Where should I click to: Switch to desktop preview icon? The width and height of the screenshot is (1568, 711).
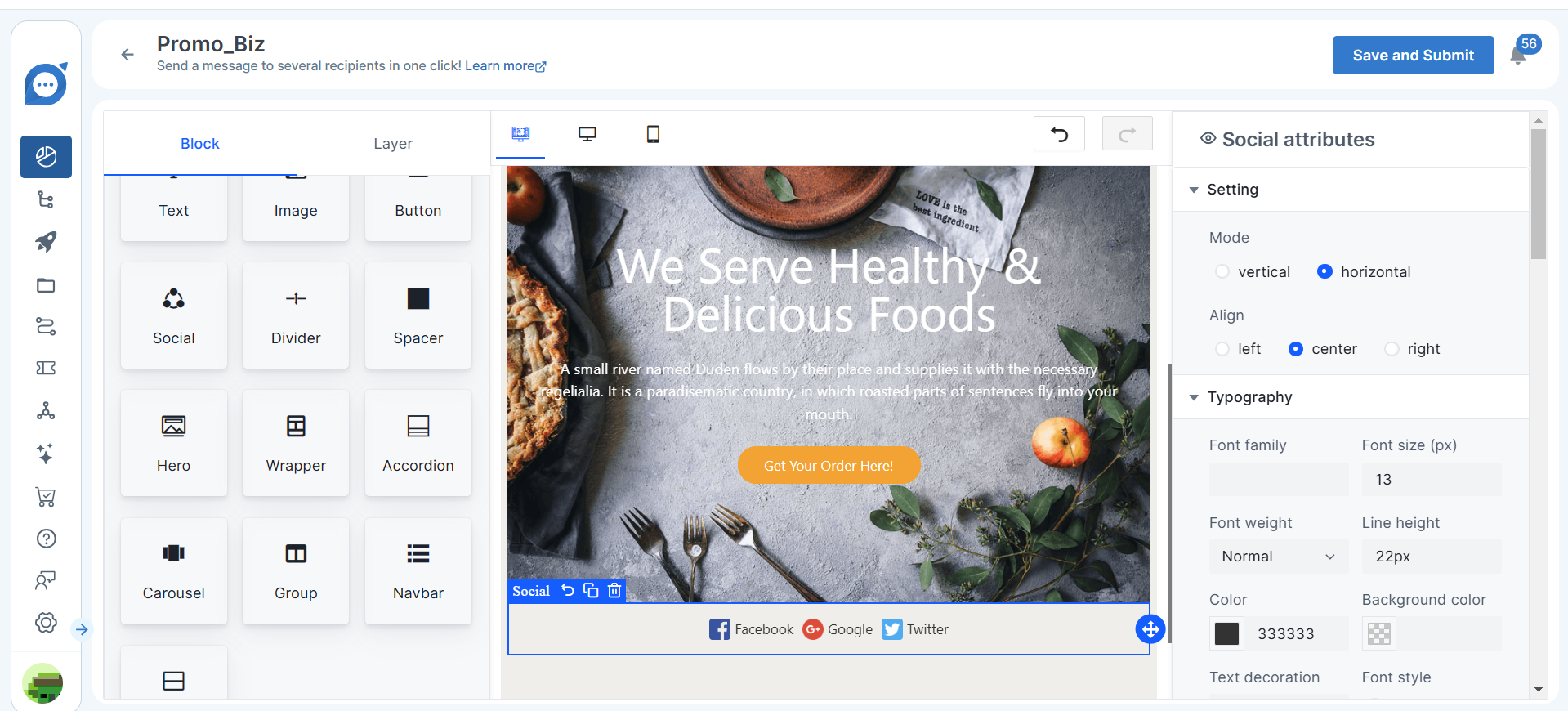pyautogui.click(x=587, y=134)
